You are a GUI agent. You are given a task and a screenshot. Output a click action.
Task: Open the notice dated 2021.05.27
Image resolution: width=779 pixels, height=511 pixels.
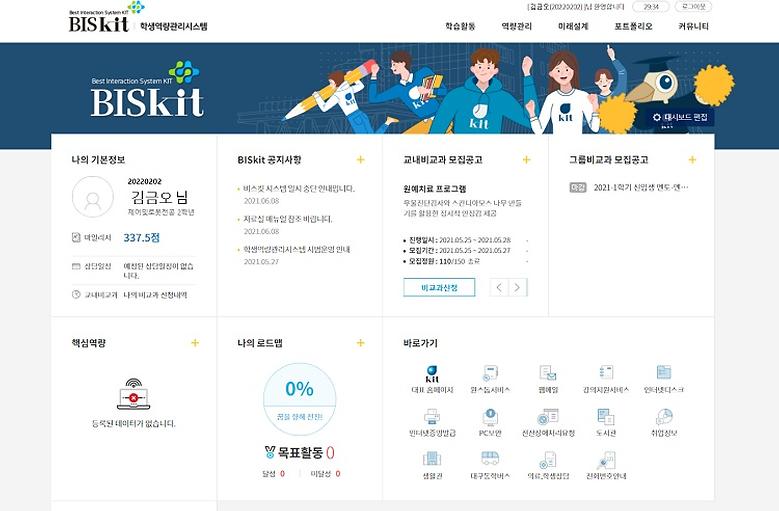(x=297, y=249)
